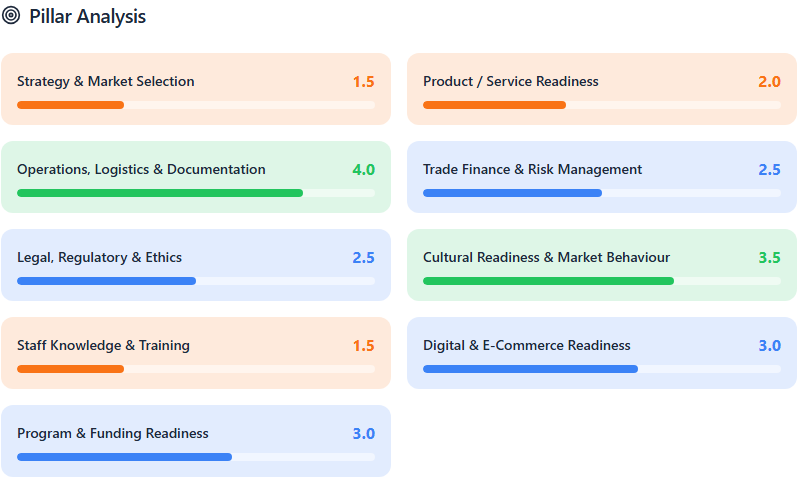Viewport: 801px width, 481px height.
Task: Click the Pillar Analysis heading
Action: coord(87,17)
